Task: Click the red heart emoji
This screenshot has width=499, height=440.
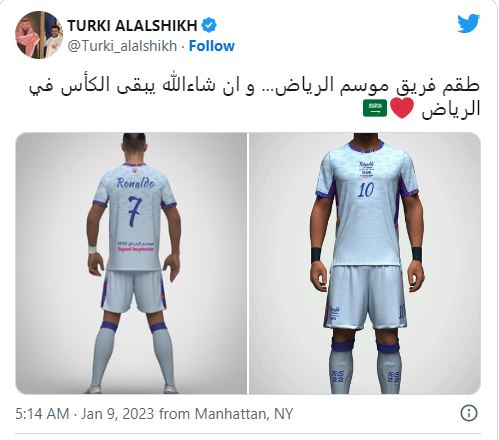Action: coord(402,109)
